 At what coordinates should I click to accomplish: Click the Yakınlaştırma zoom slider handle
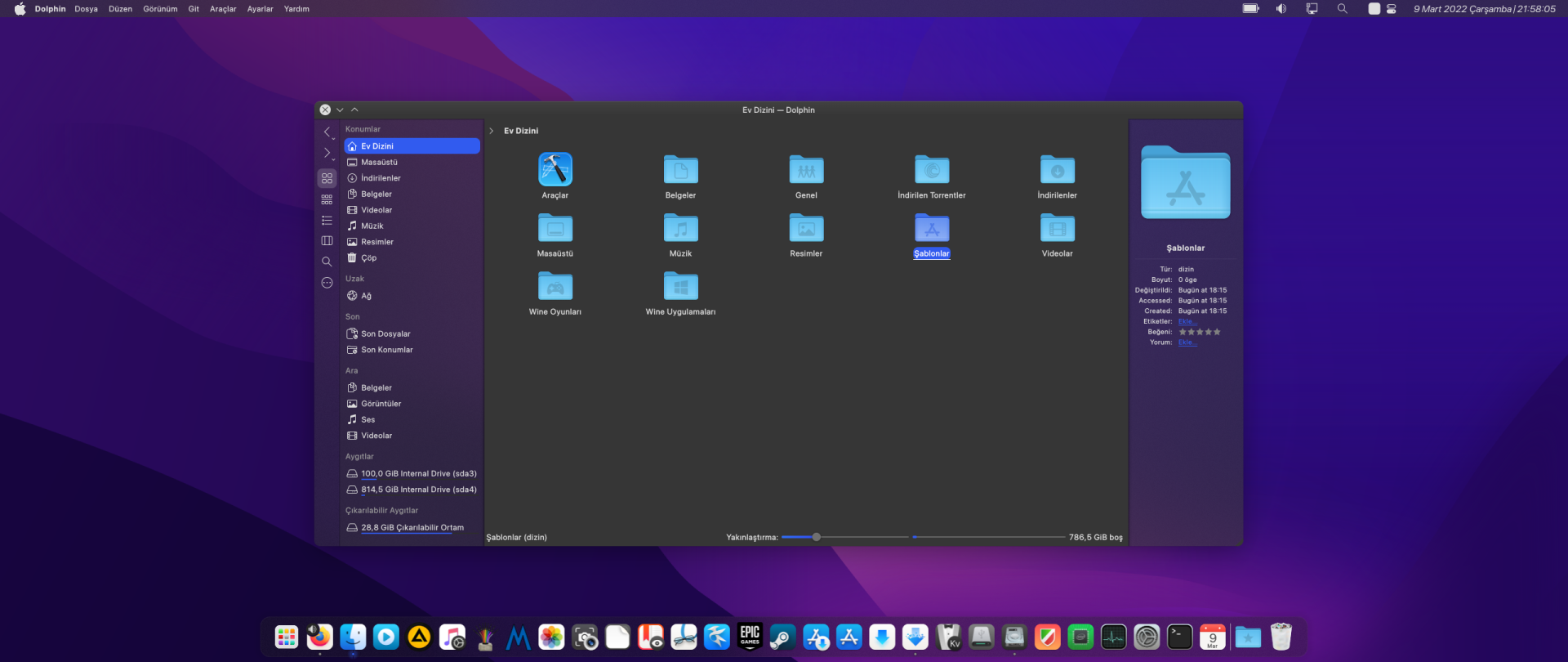point(816,538)
